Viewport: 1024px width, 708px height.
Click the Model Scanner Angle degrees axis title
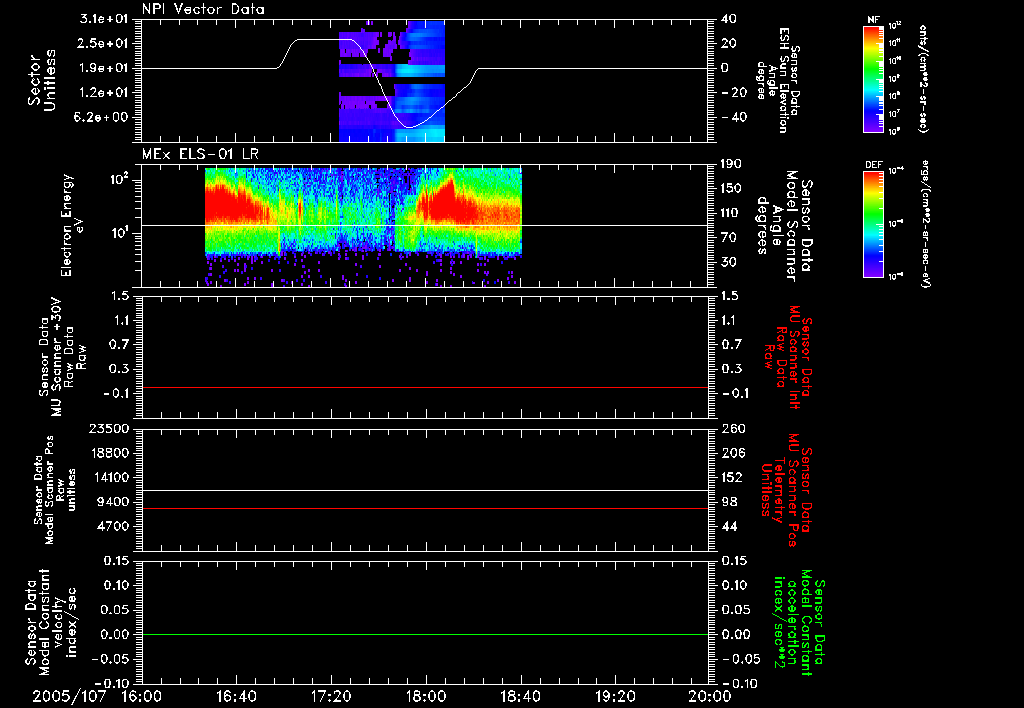784,226
